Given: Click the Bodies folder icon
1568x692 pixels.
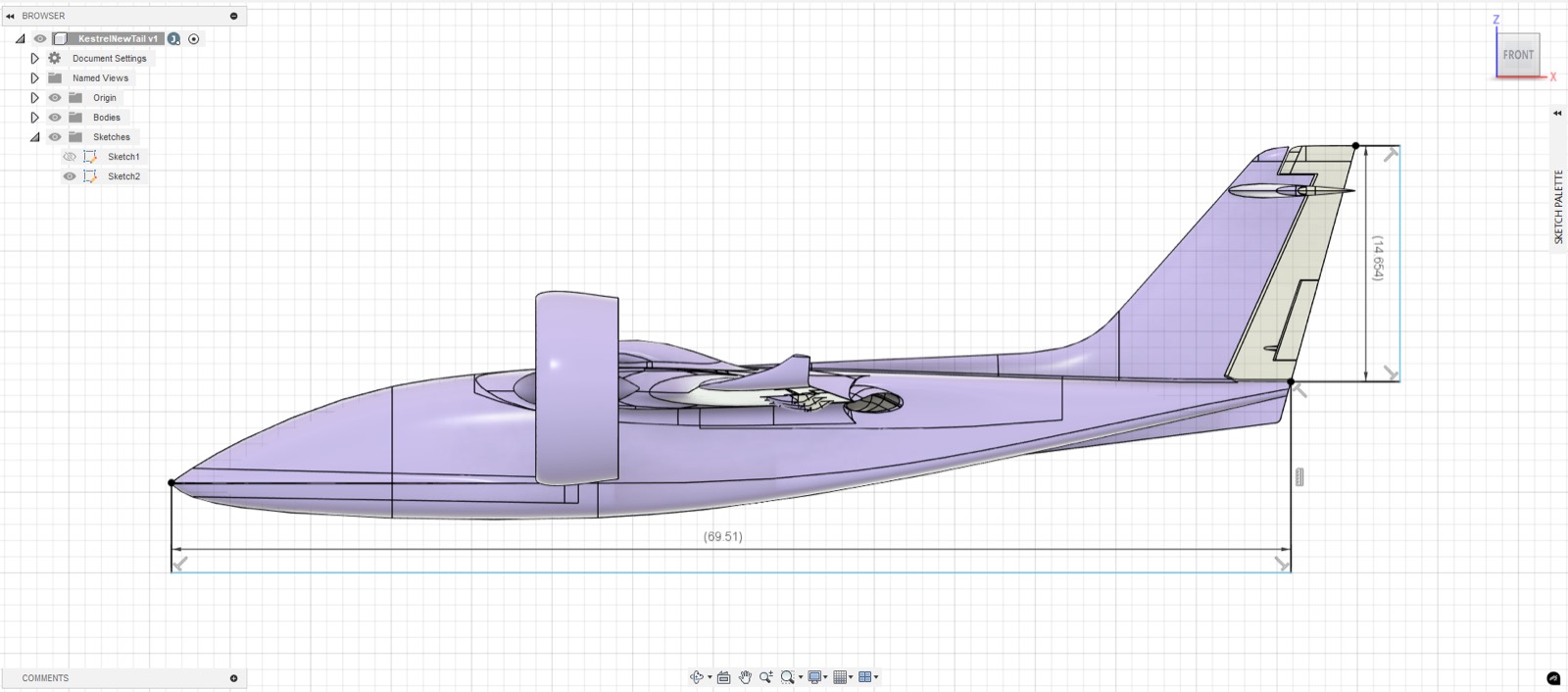Looking at the screenshot, I should click(x=75, y=118).
